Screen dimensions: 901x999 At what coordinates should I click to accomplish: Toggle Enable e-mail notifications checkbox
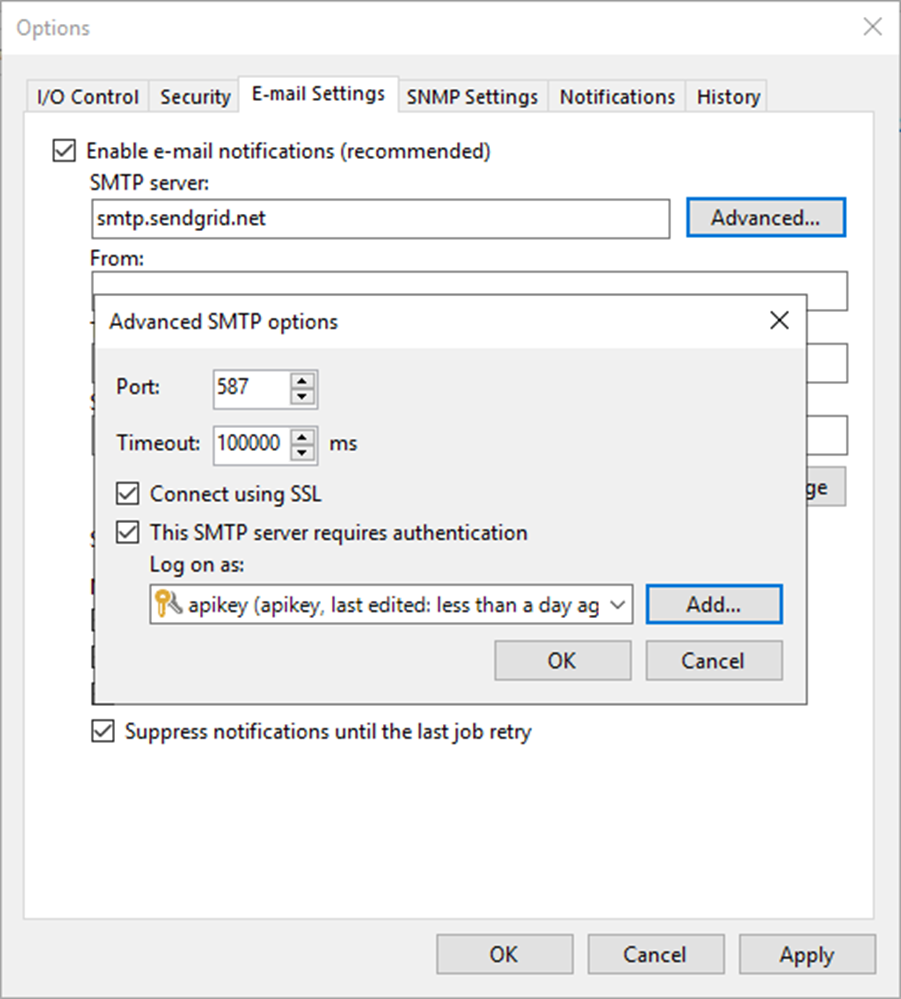tap(64, 151)
